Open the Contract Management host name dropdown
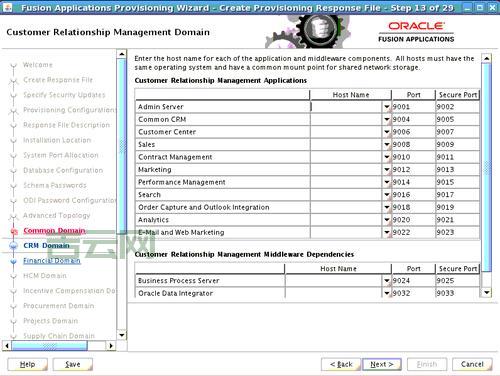Viewport: 500px width, 376px height. tap(386, 157)
